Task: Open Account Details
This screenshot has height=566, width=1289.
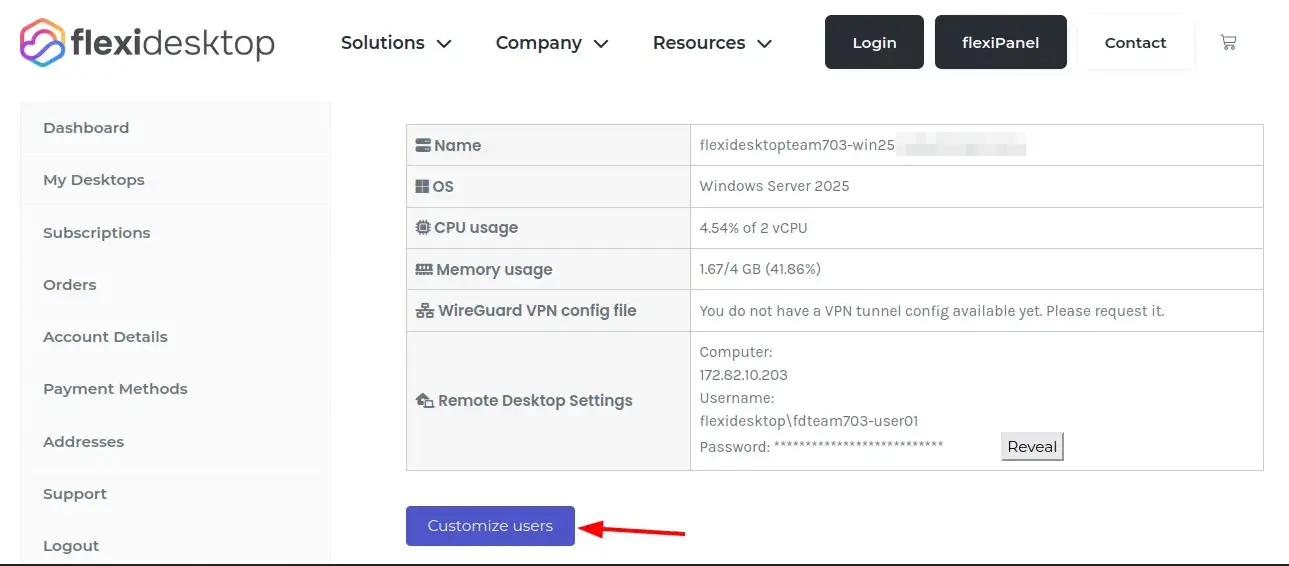Action: point(175,337)
